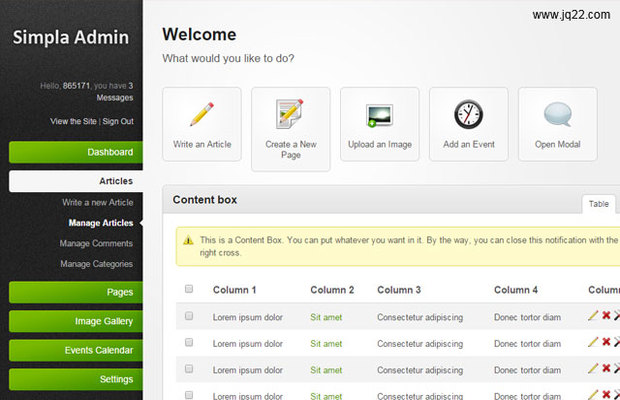Select Write a new Article submenu item
Image resolution: width=620 pixels, height=400 pixels.
coord(98,202)
